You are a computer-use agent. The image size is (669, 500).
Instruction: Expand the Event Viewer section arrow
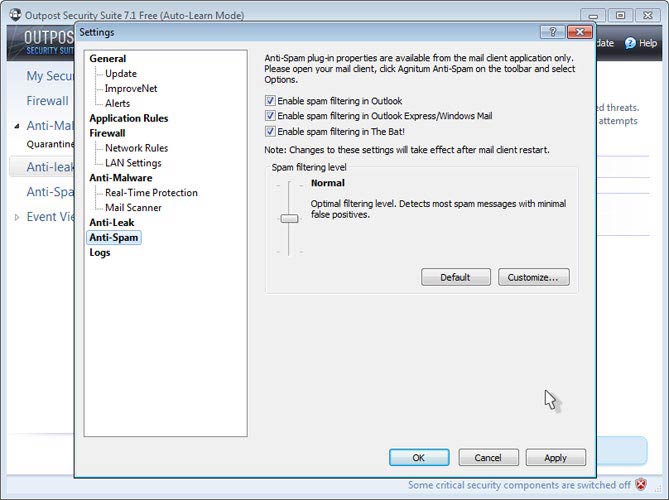click(x=16, y=217)
